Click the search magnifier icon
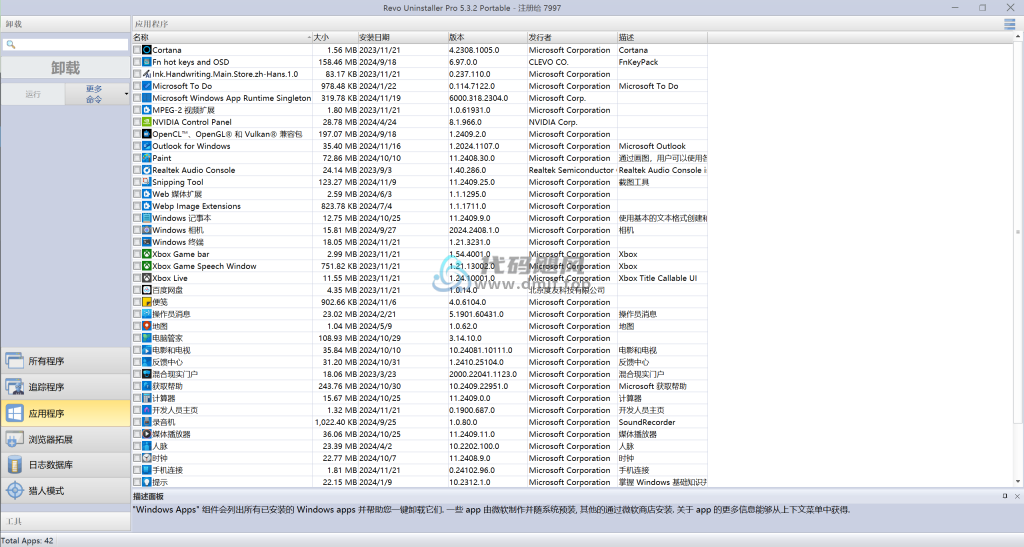This screenshot has height=547, width=1024. click(x=10, y=44)
